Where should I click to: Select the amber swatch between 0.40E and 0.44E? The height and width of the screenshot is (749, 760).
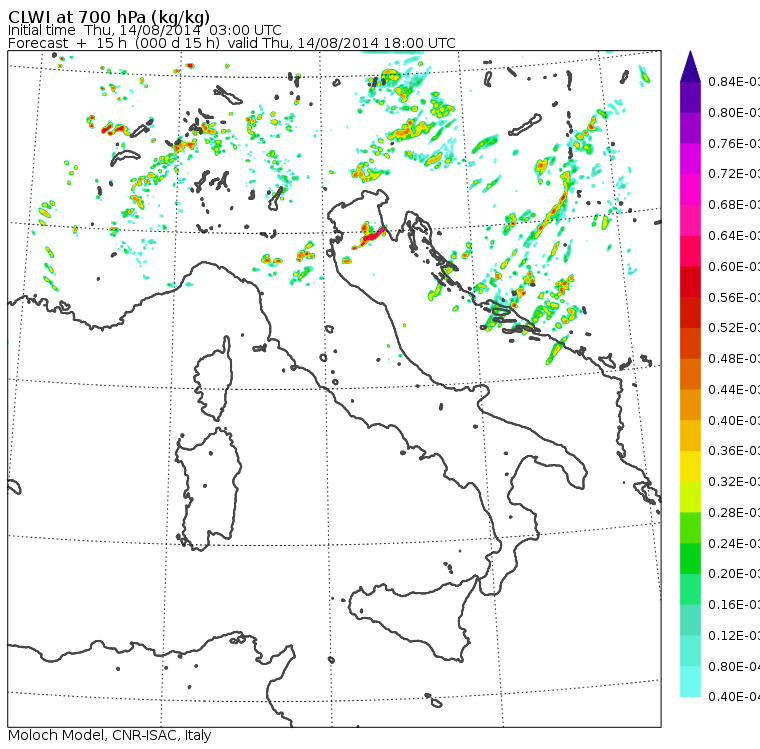[690, 405]
